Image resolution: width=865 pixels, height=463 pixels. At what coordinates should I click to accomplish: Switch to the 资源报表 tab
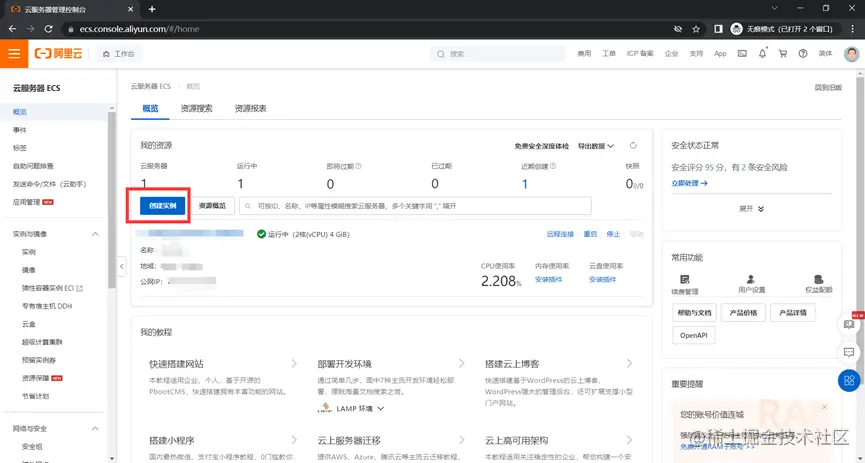coord(250,108)
